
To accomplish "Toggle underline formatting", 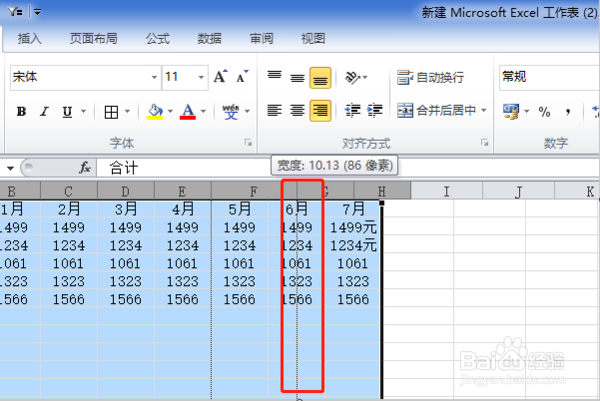I will coord(67,112).
